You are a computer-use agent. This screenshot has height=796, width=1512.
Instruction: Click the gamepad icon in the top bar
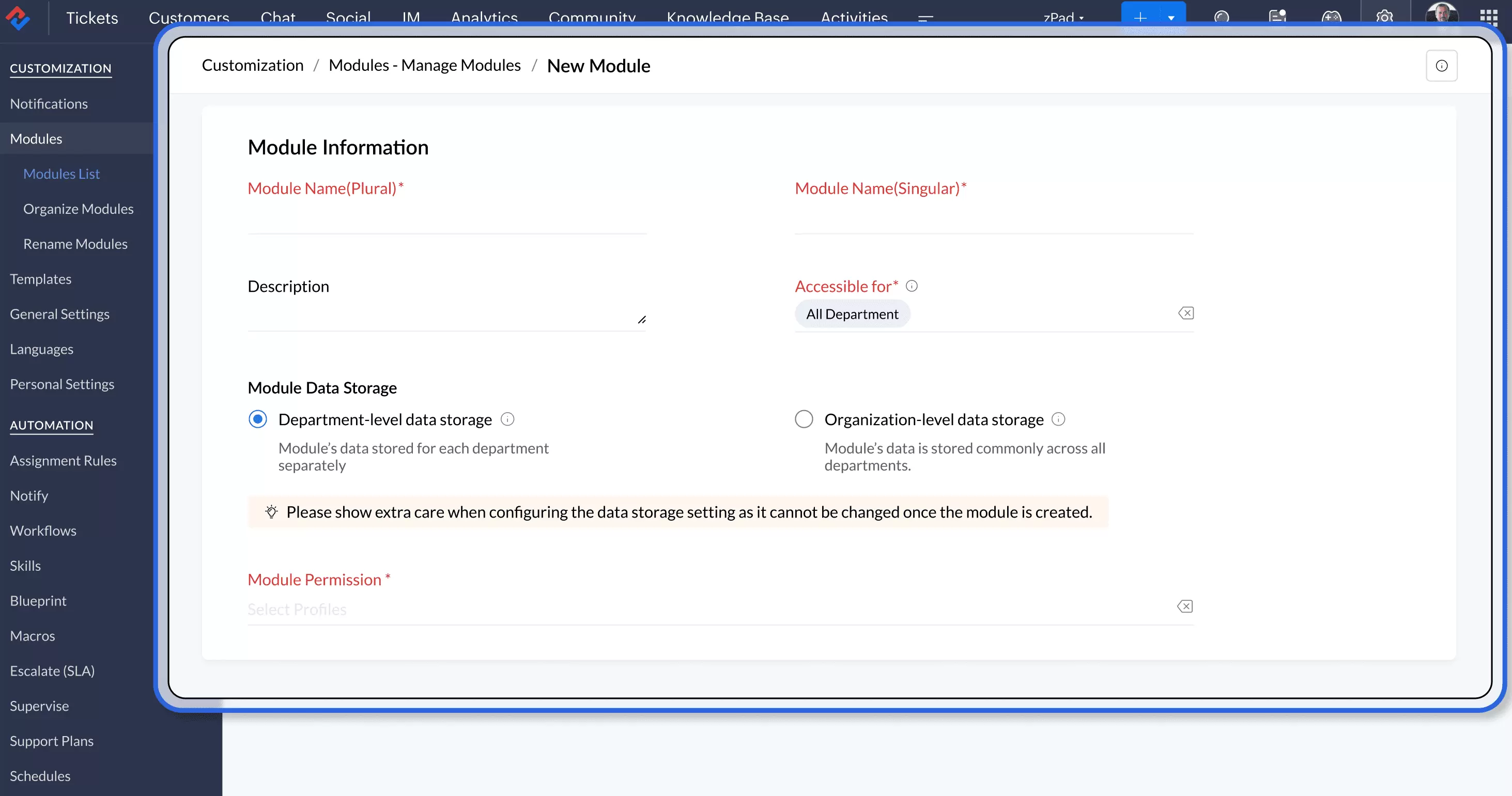tap(1331, 17)
